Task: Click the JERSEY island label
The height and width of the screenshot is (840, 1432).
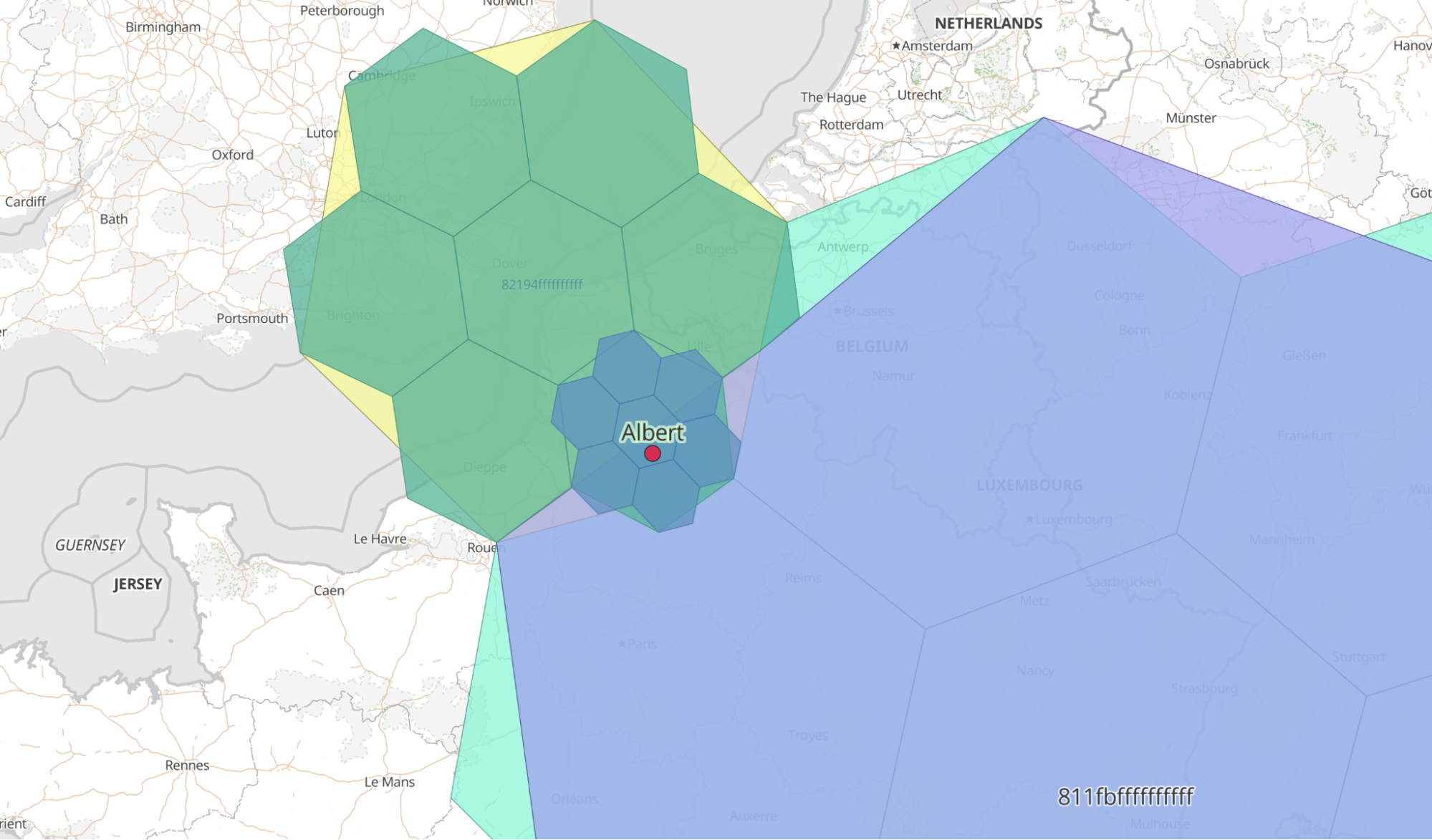Action: (138, 584)
